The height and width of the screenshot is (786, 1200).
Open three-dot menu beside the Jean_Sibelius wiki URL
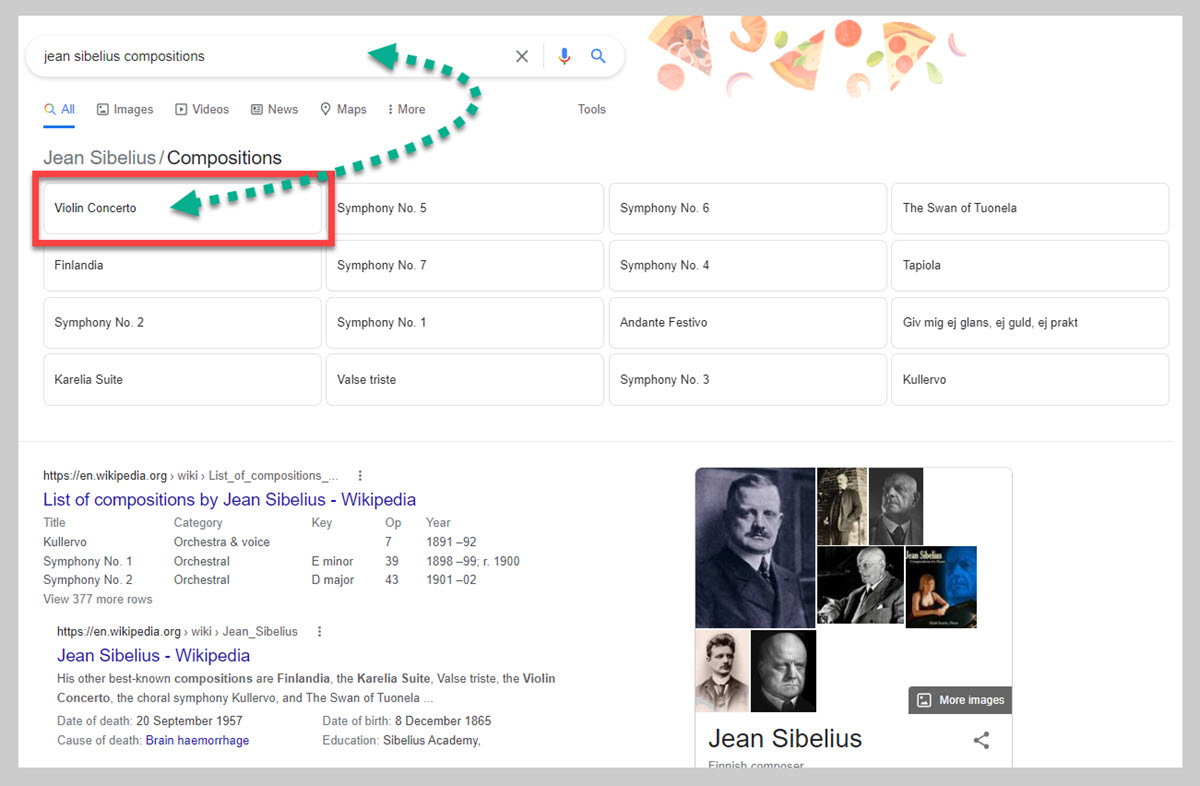coord(319,632)
